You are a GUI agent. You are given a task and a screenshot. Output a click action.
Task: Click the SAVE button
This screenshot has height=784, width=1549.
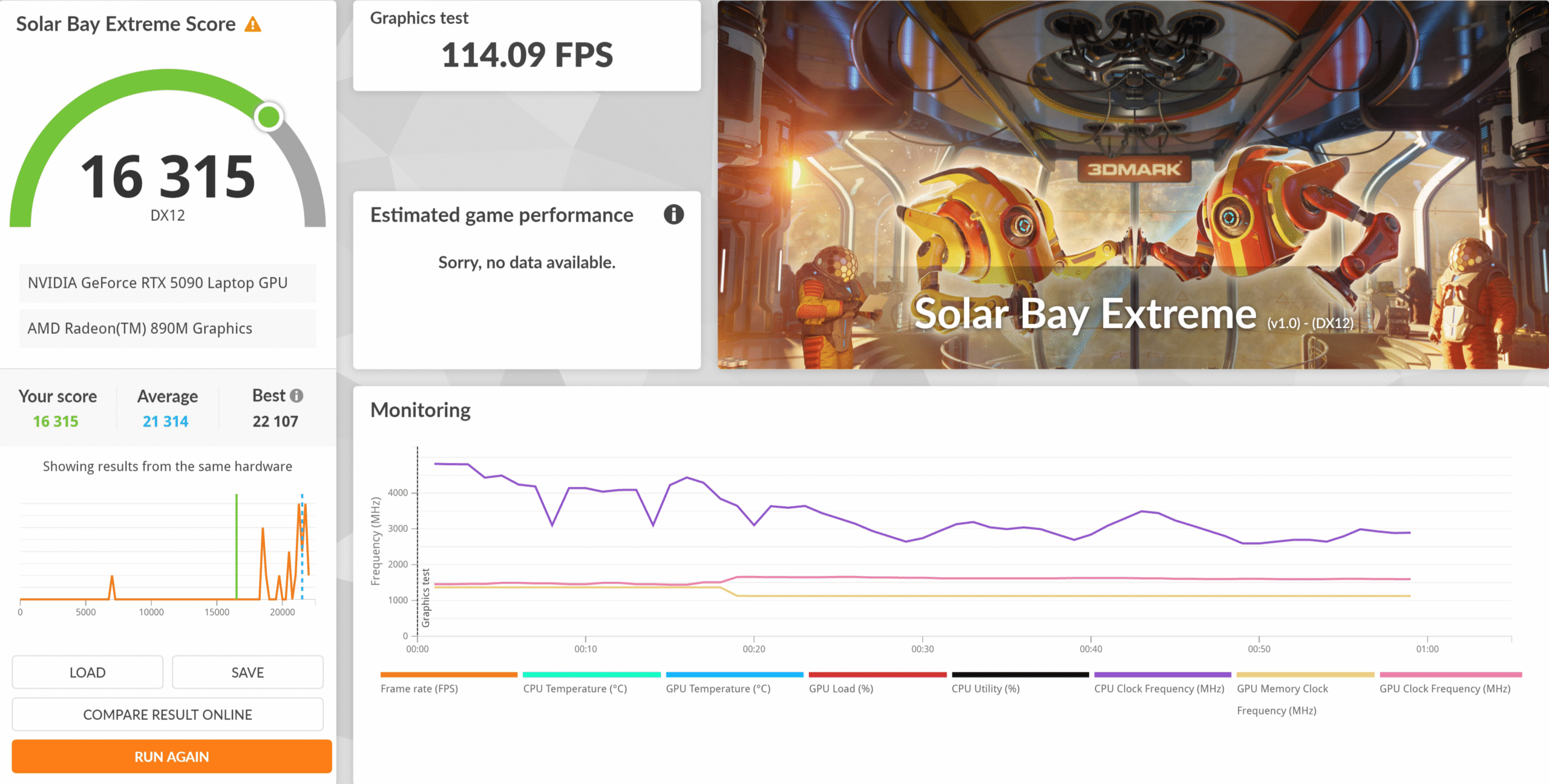click(x=247, y=672)
